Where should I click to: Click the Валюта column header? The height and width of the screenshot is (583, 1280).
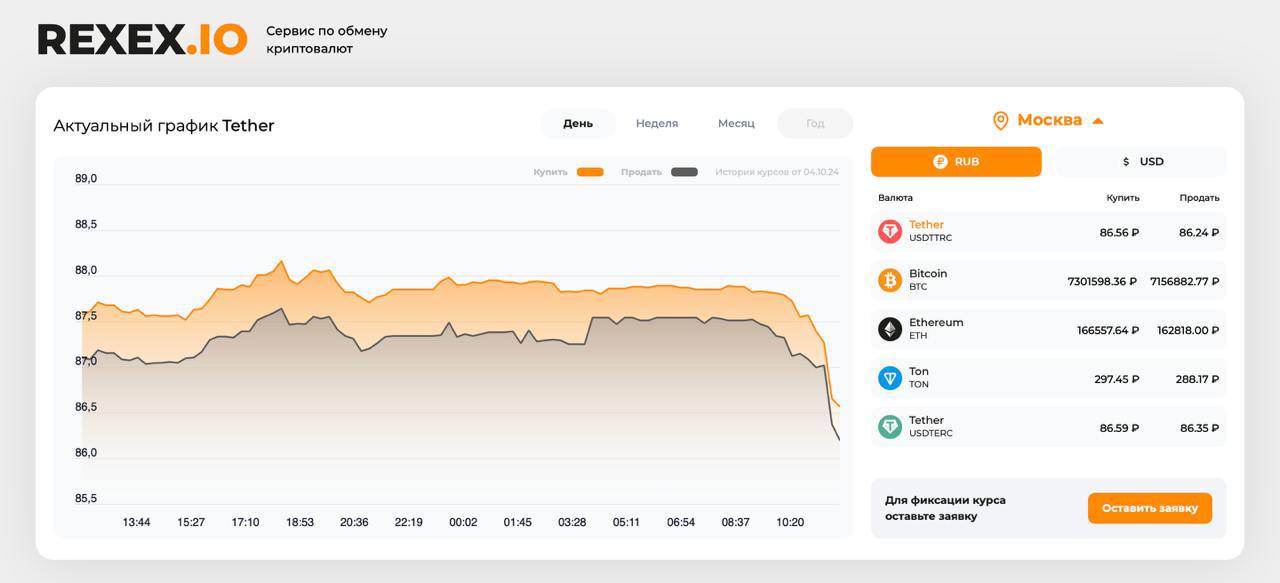[x=895, y=198]
